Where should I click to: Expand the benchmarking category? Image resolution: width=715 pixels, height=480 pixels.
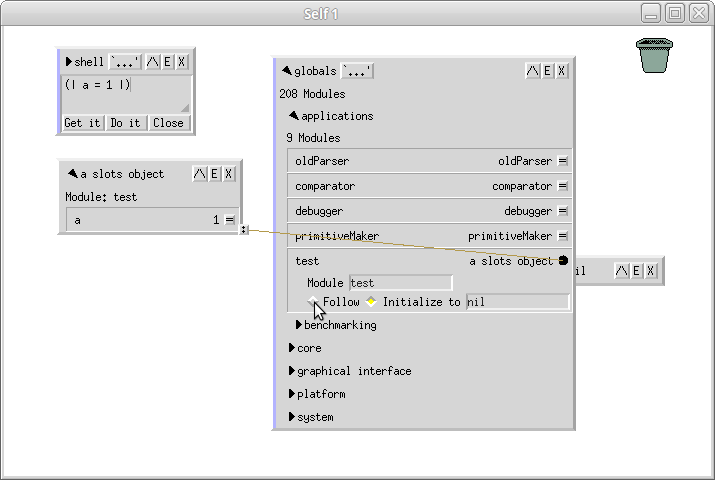[299, 325]
